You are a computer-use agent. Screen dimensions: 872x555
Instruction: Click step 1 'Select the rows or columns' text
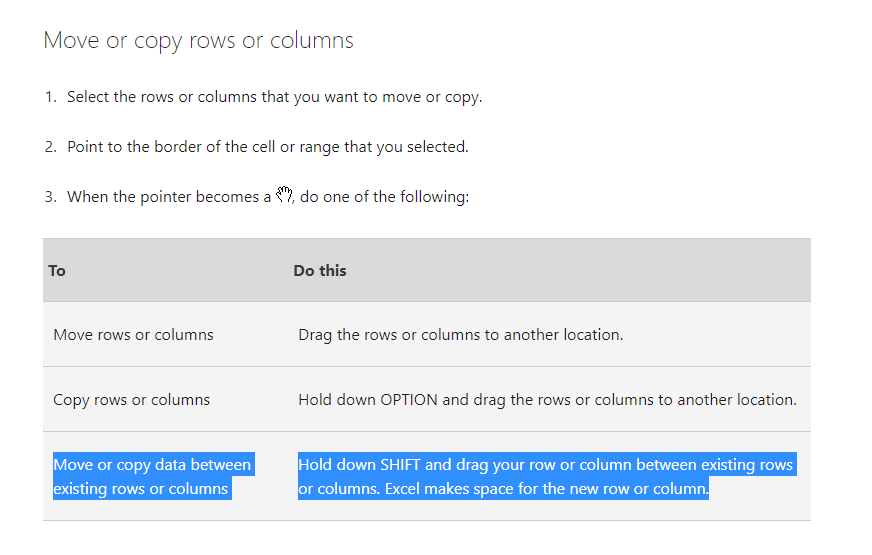(274, 97)
